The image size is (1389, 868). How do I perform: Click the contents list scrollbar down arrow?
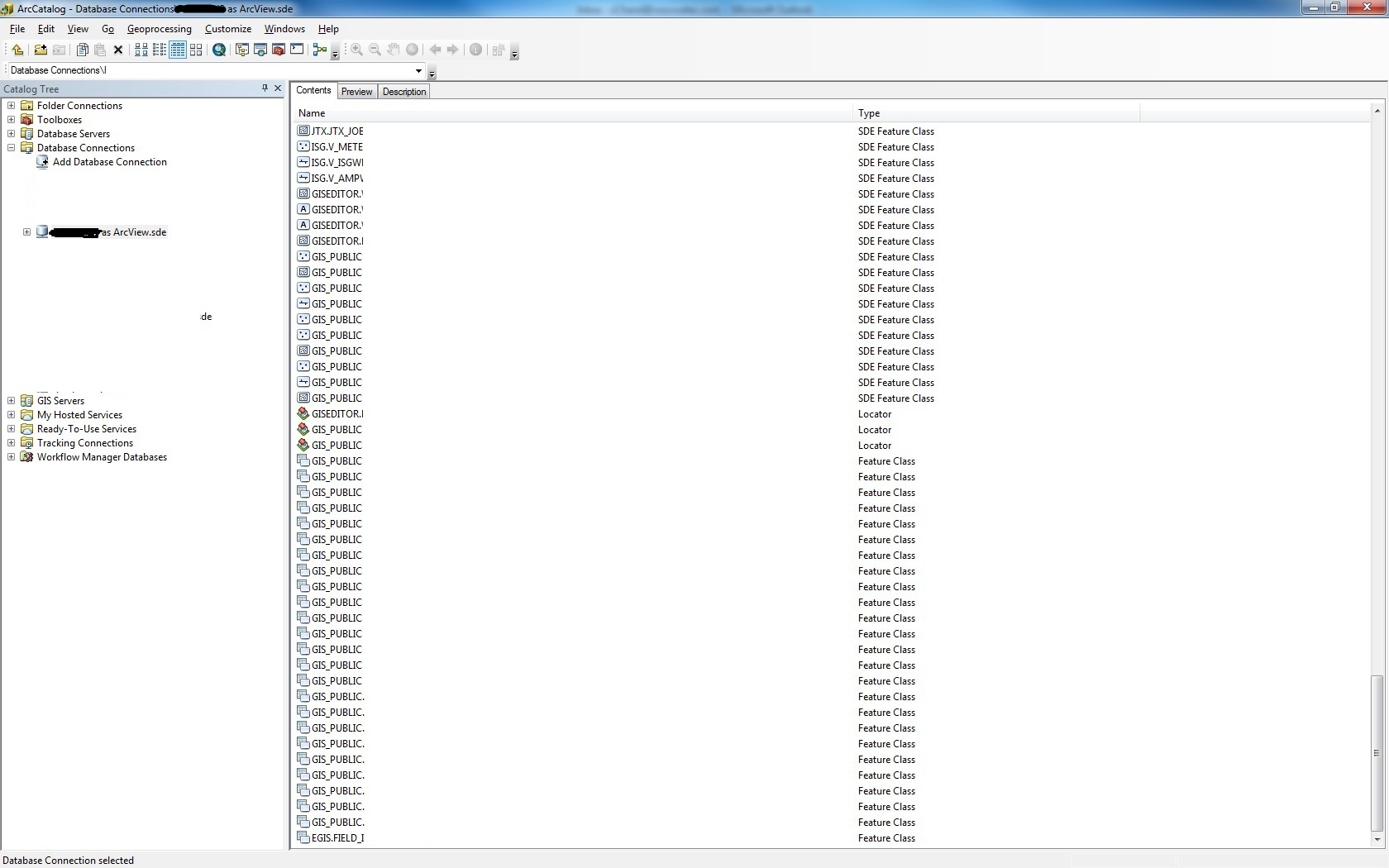(1377, 840)
